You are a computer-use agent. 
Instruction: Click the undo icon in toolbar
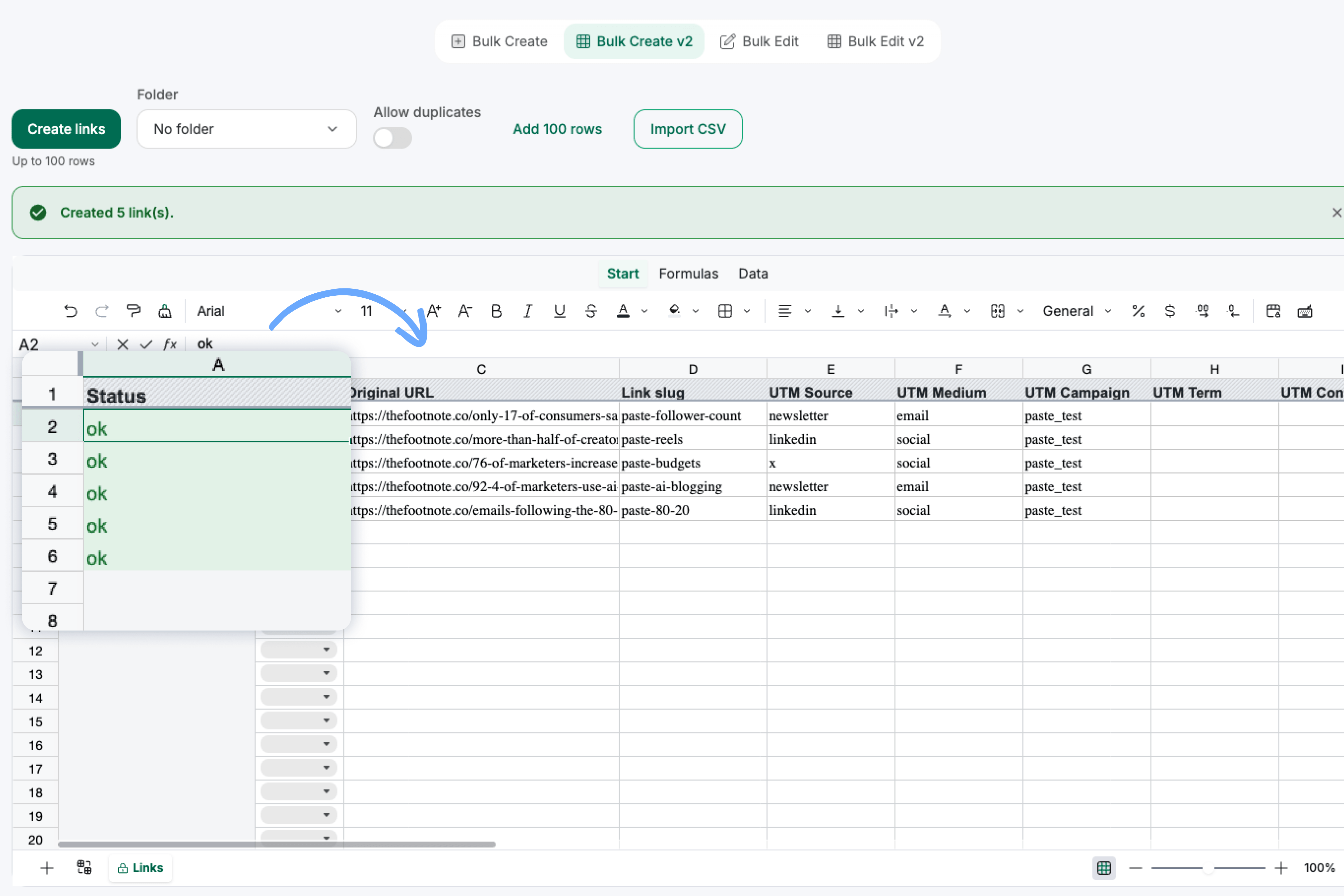pyautogui.click(x=70, y=311)
